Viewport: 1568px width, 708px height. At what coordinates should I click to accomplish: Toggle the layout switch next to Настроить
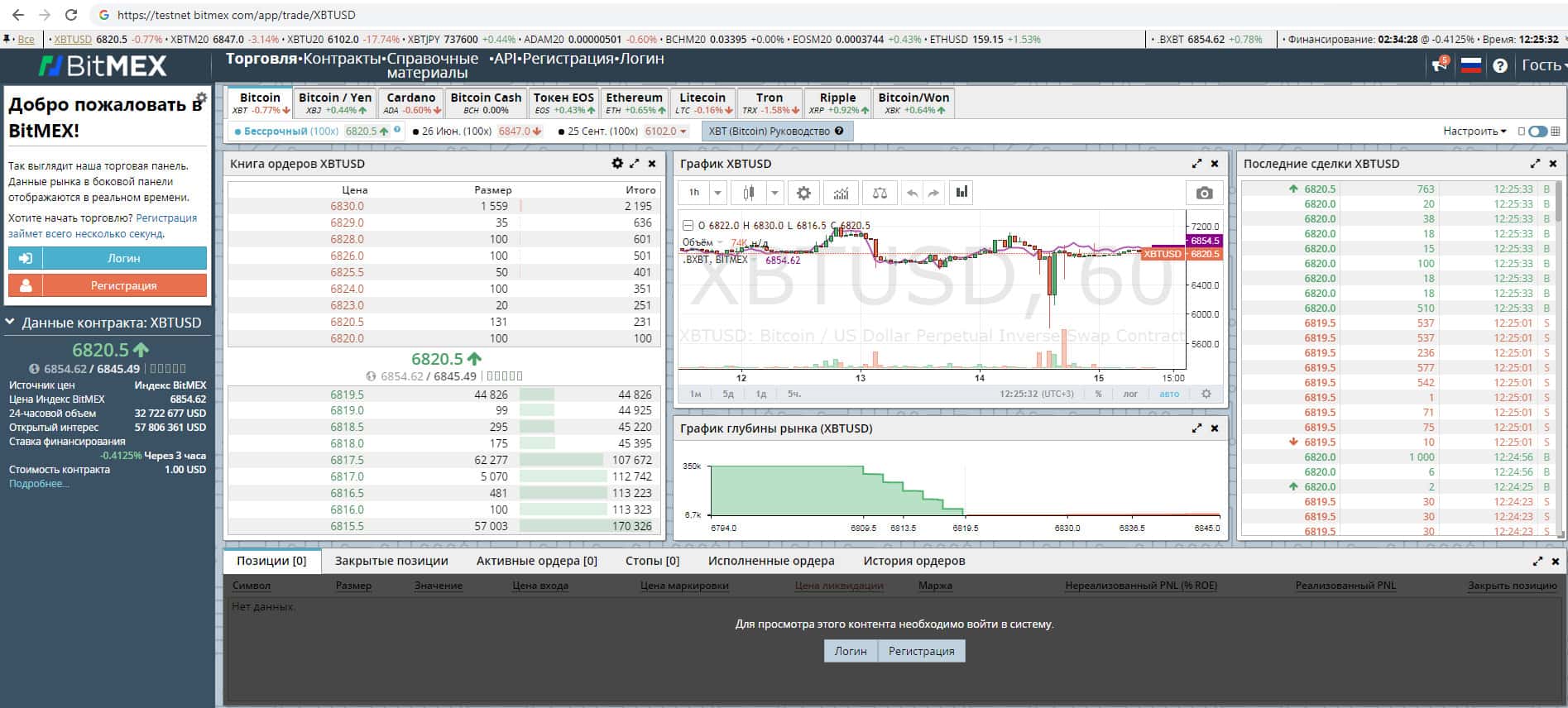1537,132
